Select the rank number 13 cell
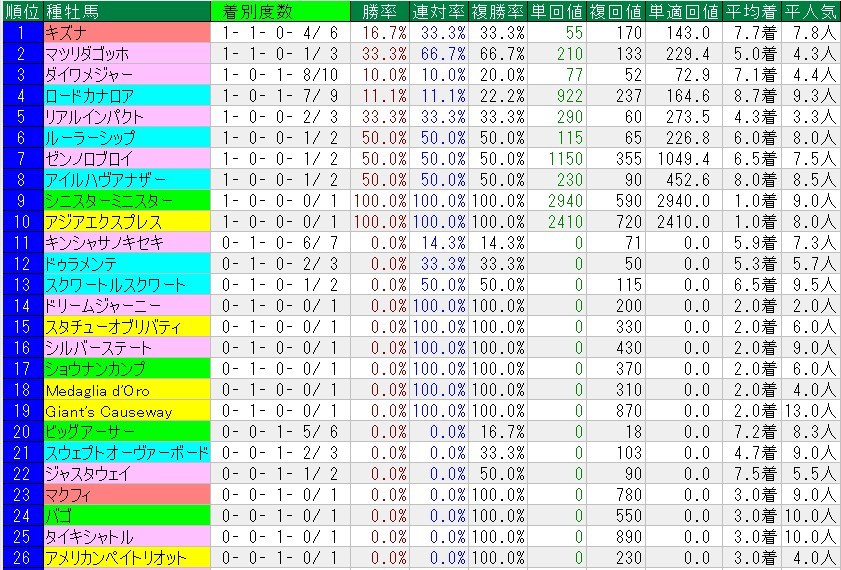The width and height of the screenshot is (841, 570). pyautogui.click(x=22, y=285)
